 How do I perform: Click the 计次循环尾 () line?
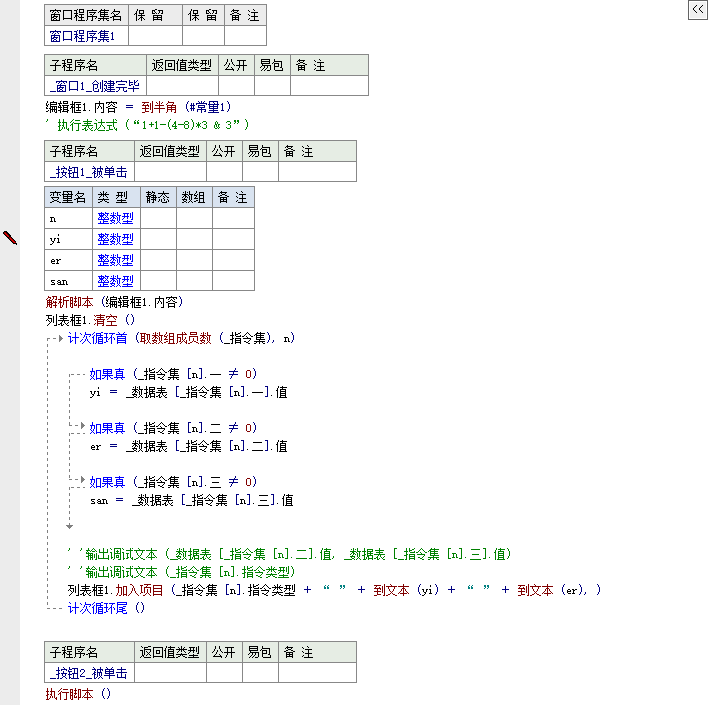click(106, 608)
